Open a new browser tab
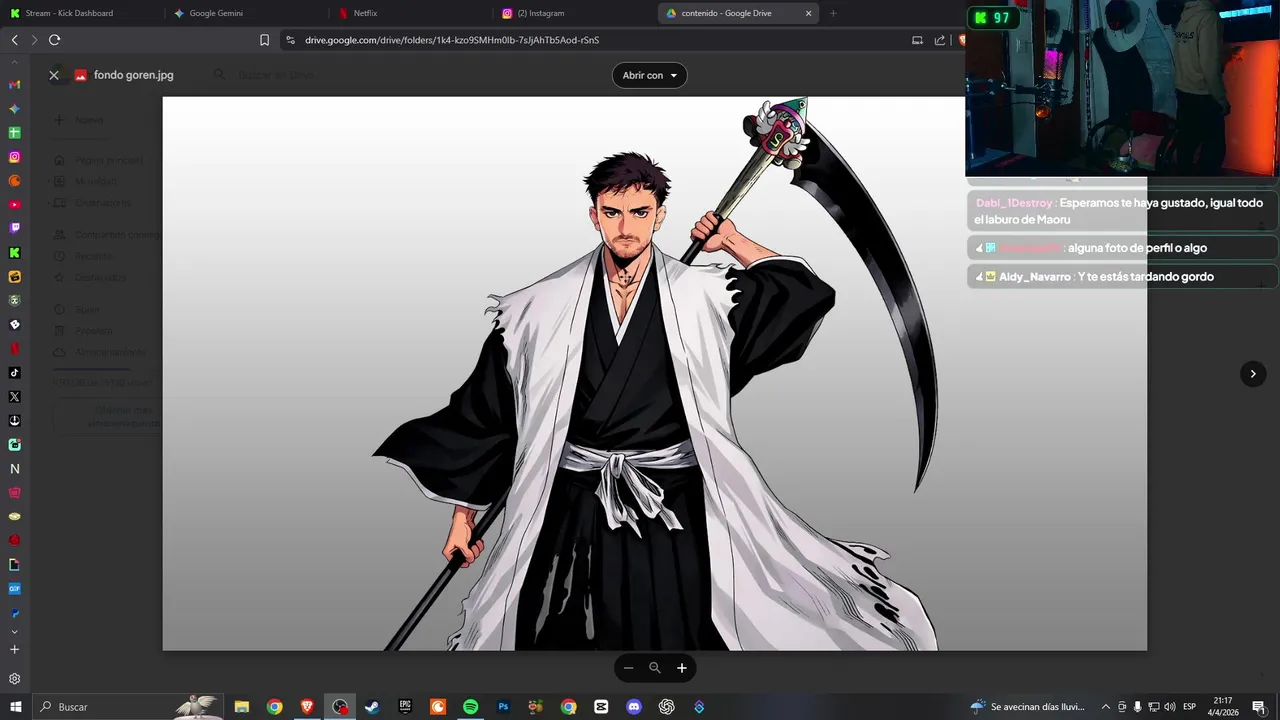This screenshot has height=720, width=1280. 833,13
